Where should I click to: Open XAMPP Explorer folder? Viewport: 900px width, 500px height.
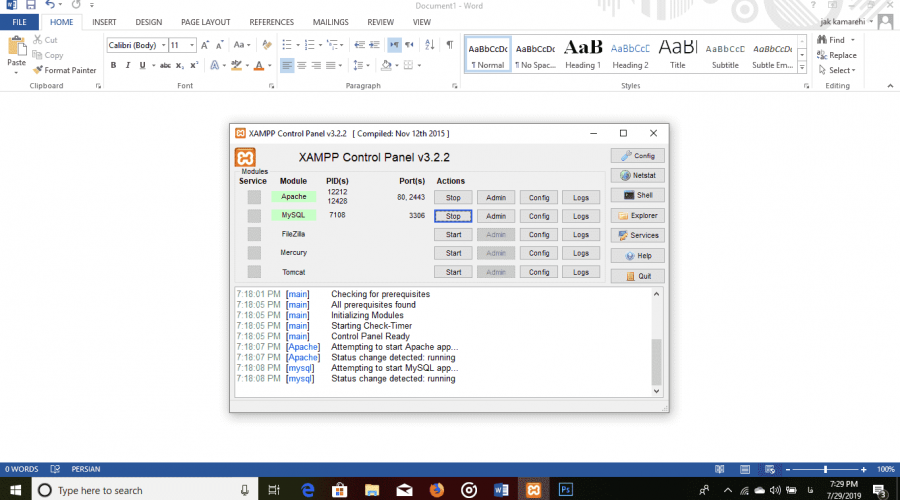[638, 216]
